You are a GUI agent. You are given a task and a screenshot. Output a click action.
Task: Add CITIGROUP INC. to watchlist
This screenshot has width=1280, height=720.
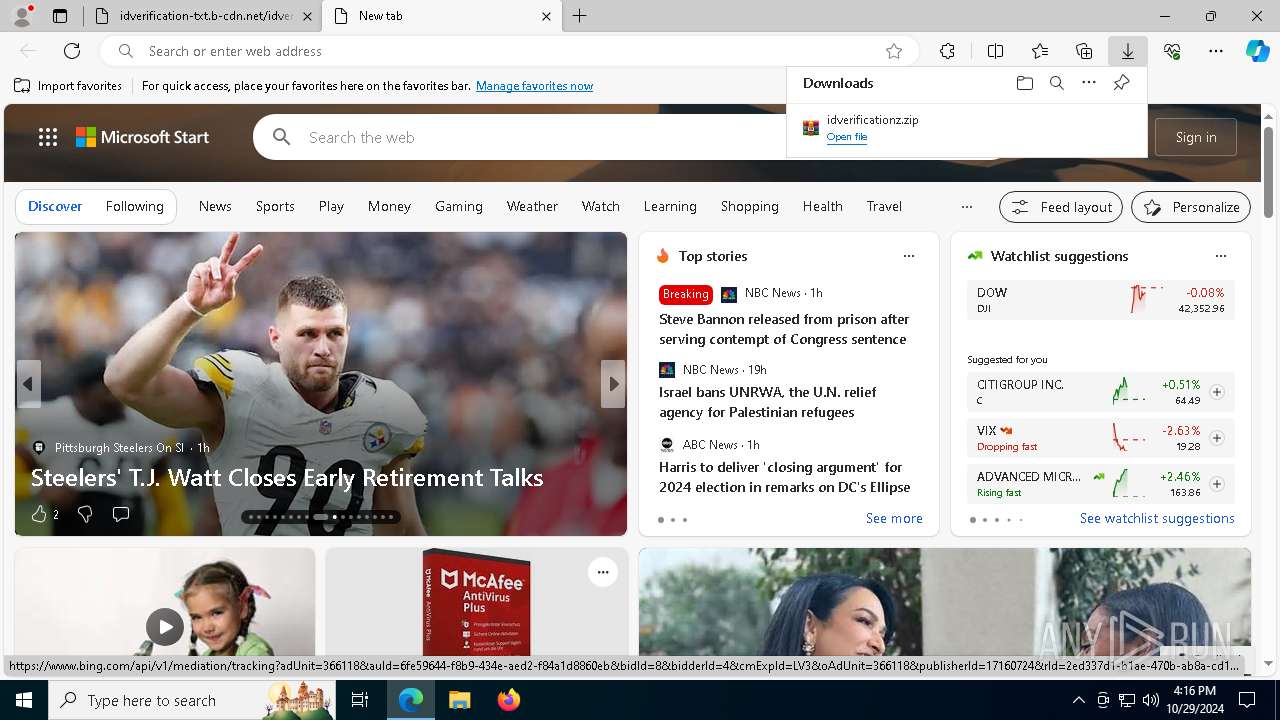1217,392
